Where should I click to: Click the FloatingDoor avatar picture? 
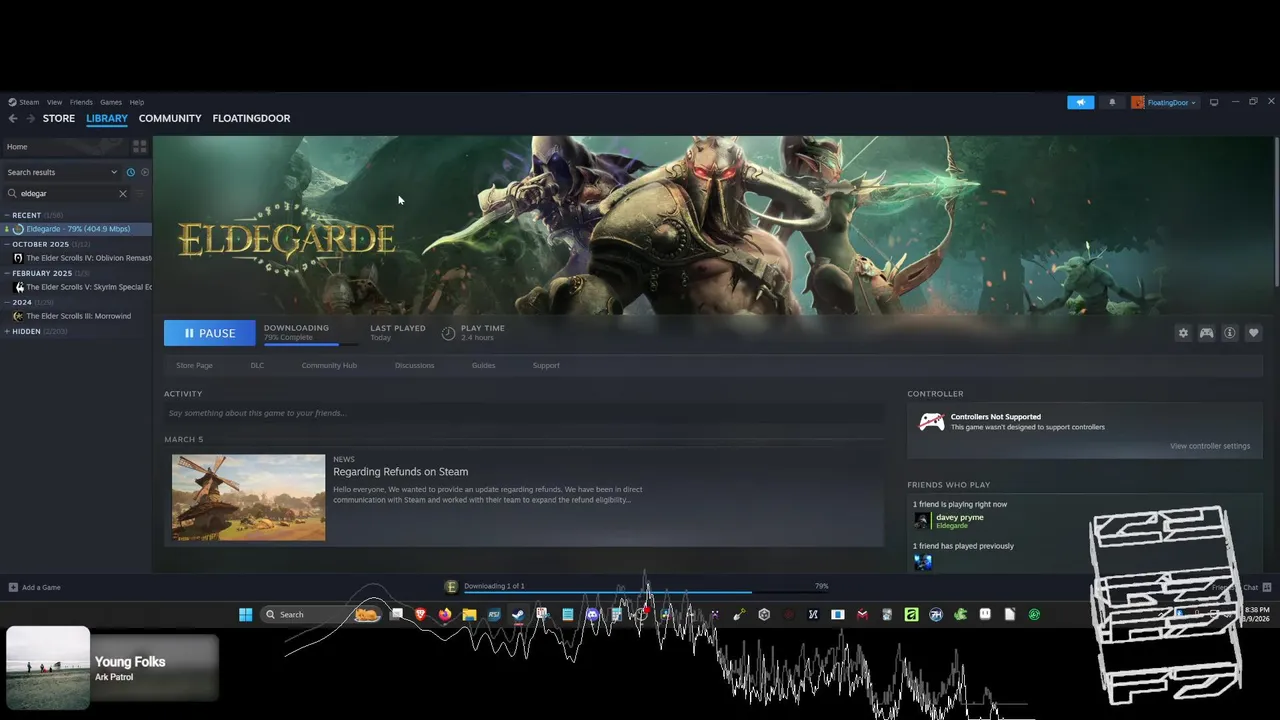click(1138, 102)
